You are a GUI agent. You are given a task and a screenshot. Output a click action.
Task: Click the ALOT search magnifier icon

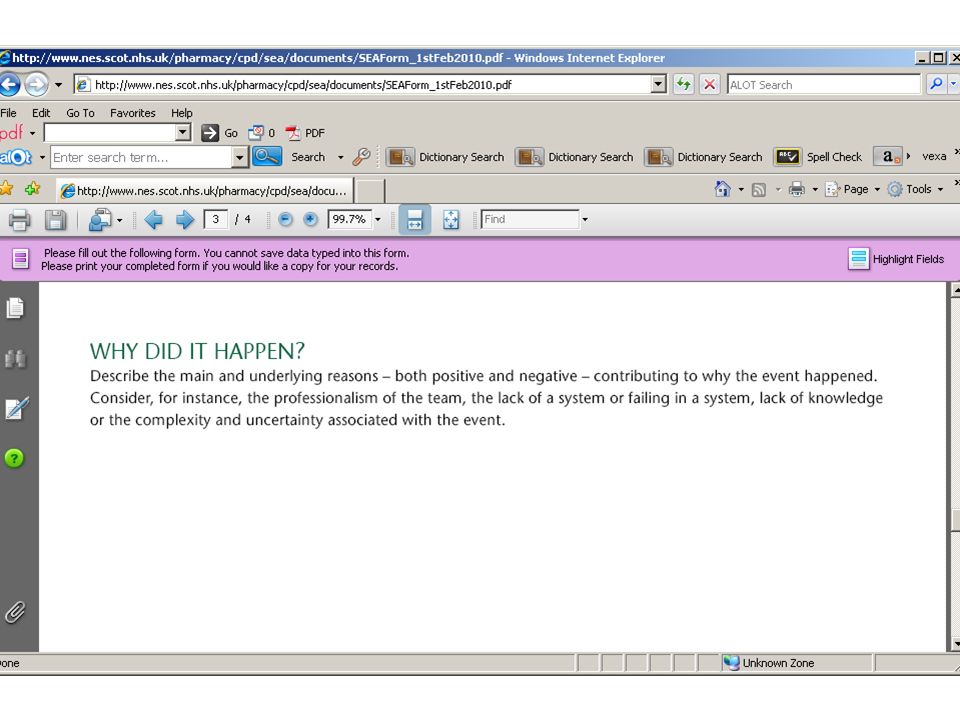(936, 84)
